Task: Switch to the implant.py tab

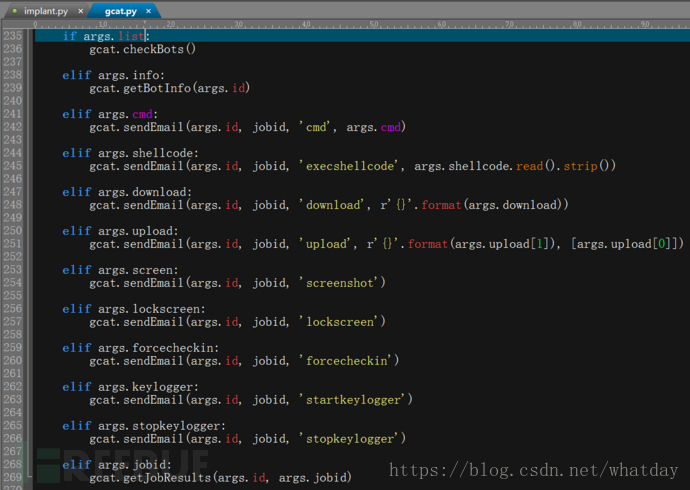Action: 46,11
